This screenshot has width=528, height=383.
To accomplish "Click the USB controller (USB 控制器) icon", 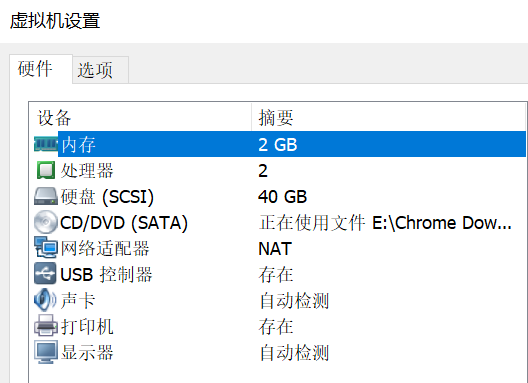I will pyautogui.click(x=45, y=274).
